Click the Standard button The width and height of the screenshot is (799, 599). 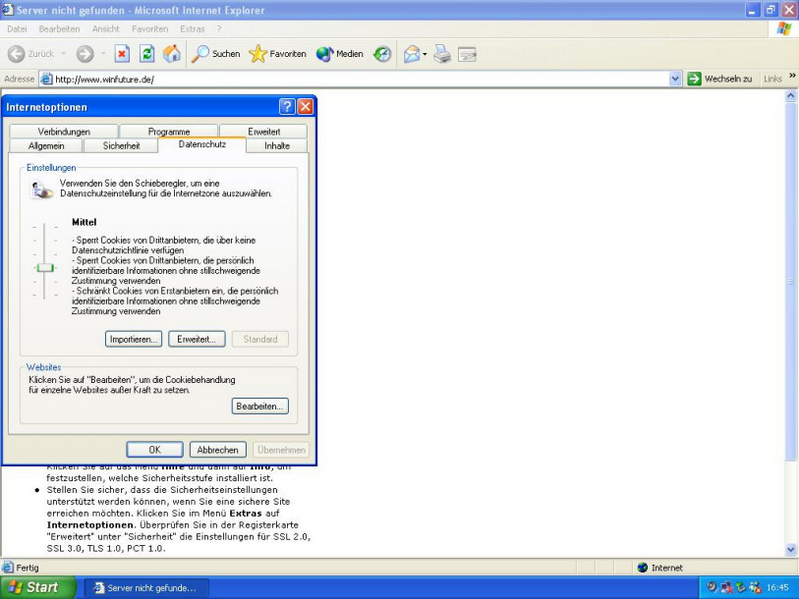pyautogui.click(x=260, y=339)
